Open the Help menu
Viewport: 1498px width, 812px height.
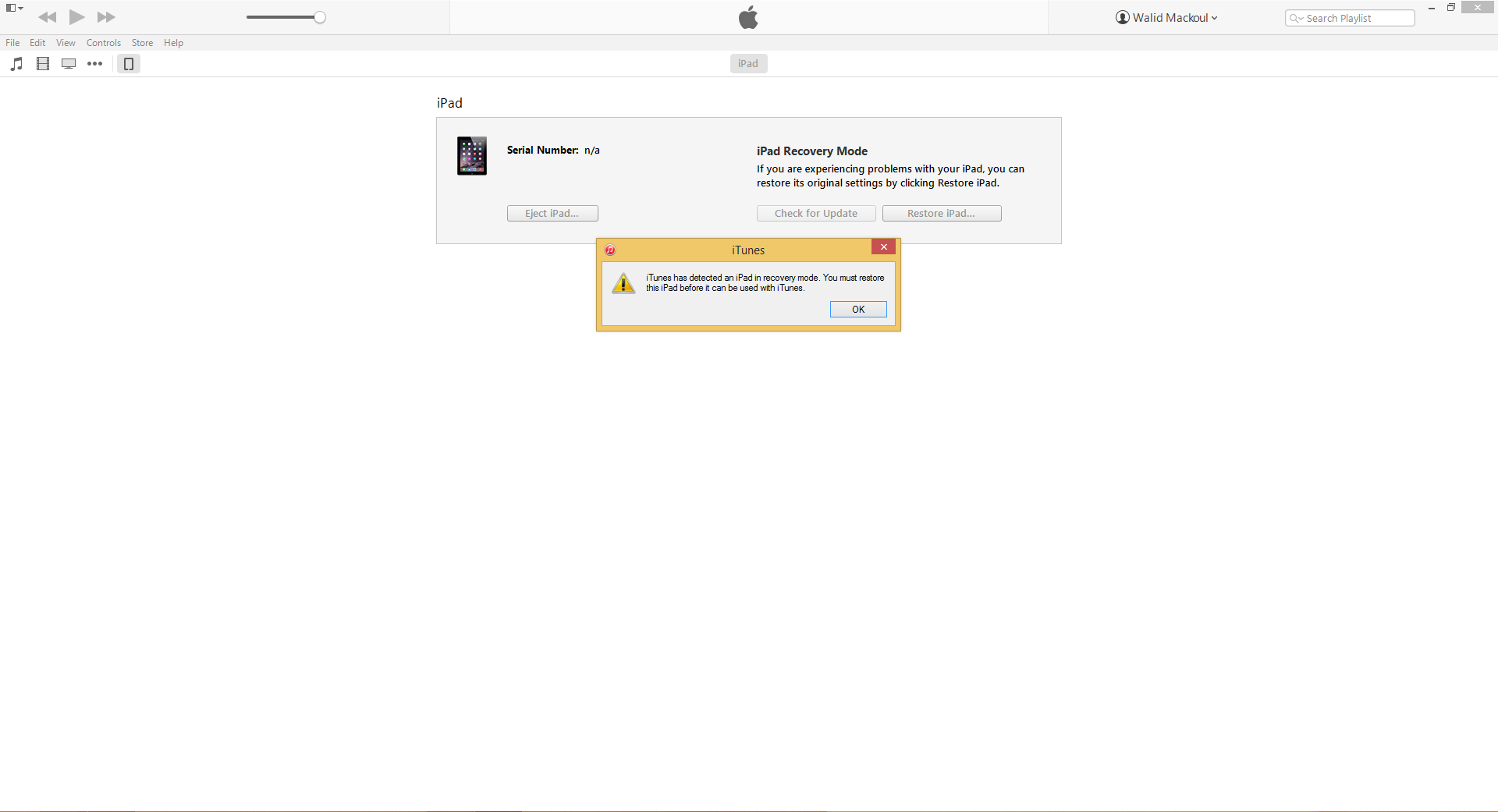[173, 43]
